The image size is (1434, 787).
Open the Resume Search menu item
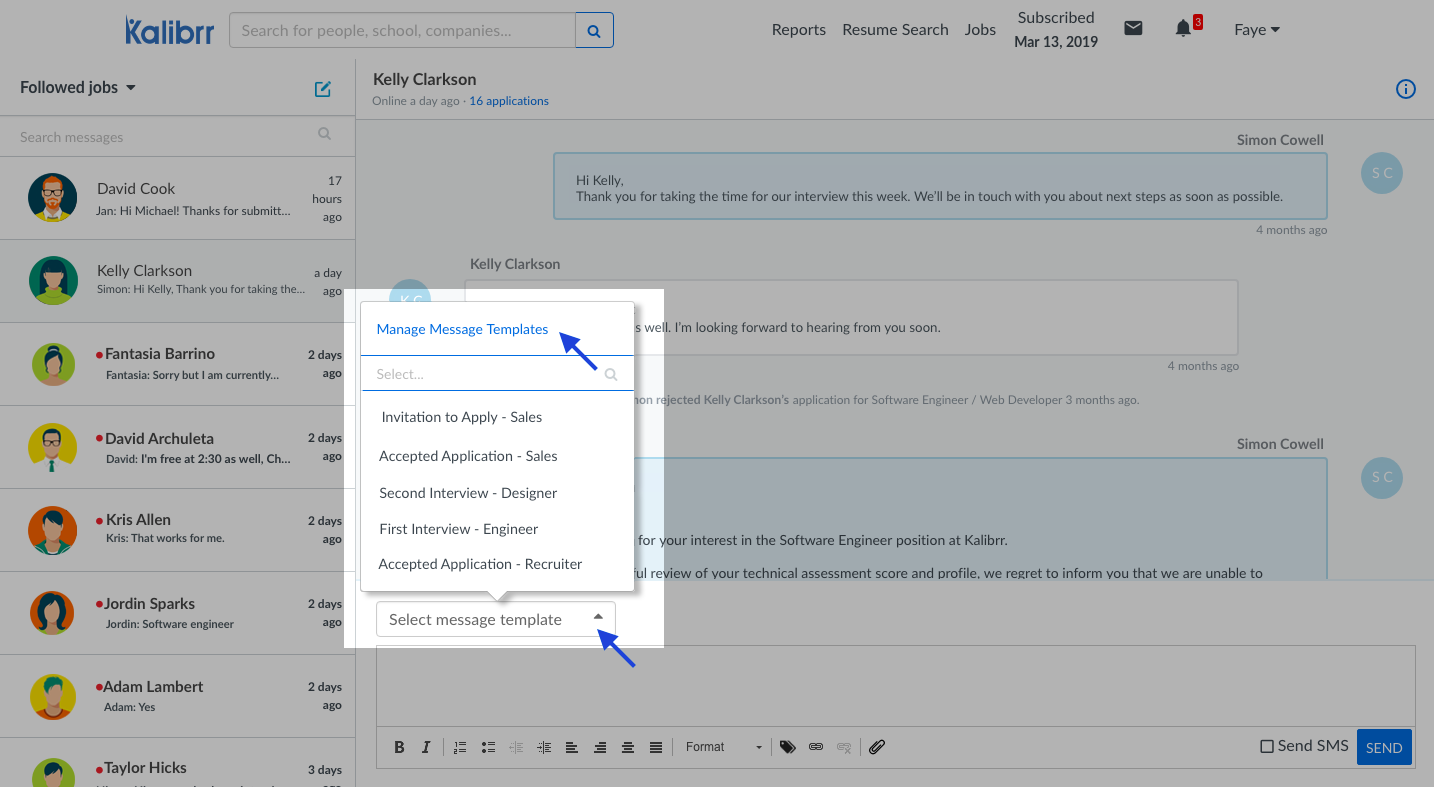895,29
